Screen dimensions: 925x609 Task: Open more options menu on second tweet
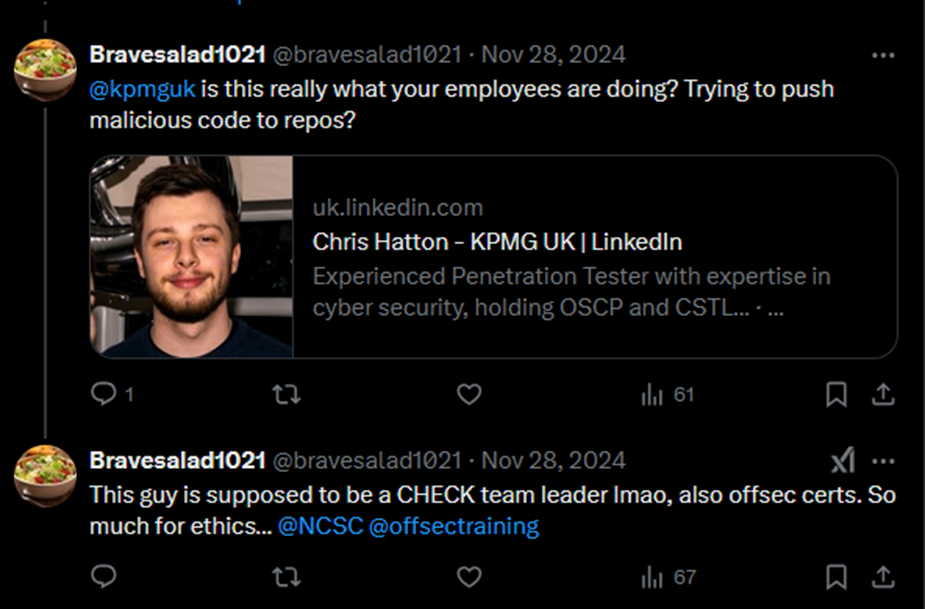883,459
